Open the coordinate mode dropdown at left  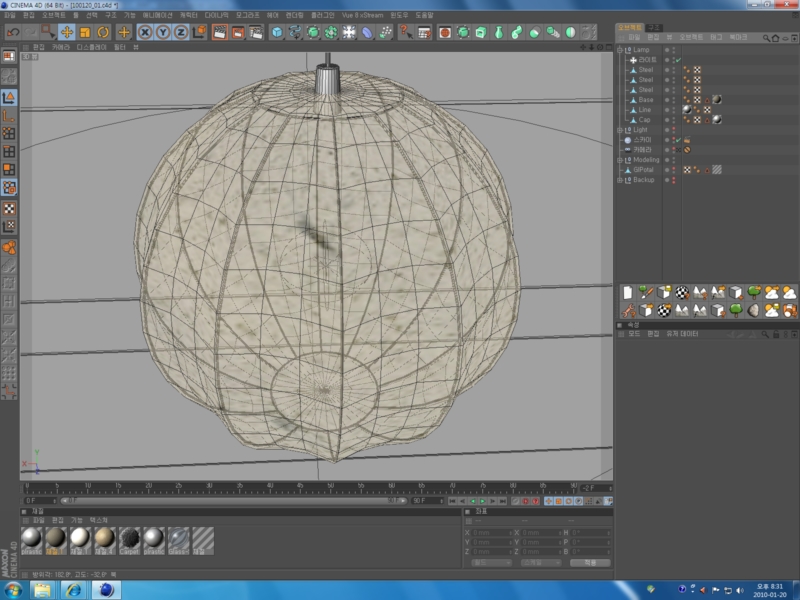click(x=491, y=562)
